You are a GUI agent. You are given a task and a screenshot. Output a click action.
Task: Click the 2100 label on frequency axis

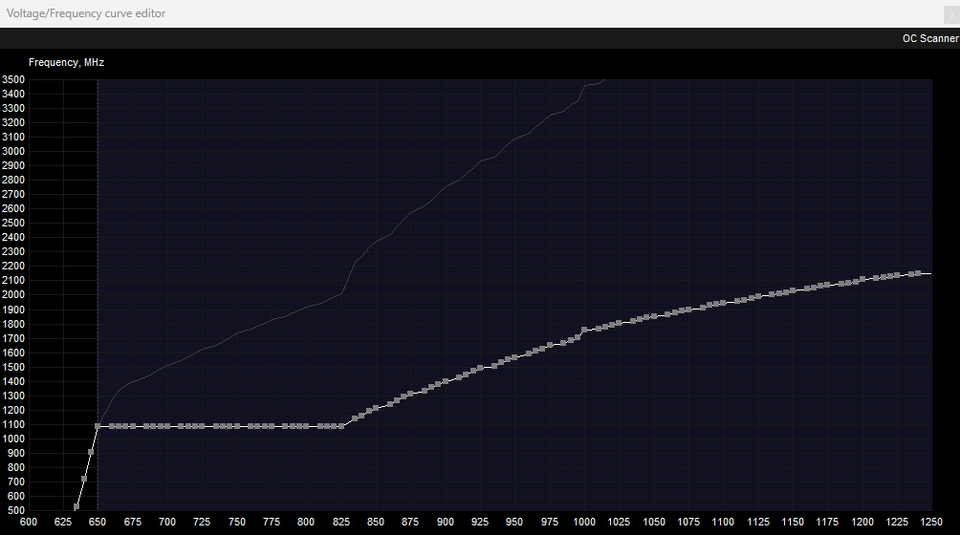(x=14, y=281)
